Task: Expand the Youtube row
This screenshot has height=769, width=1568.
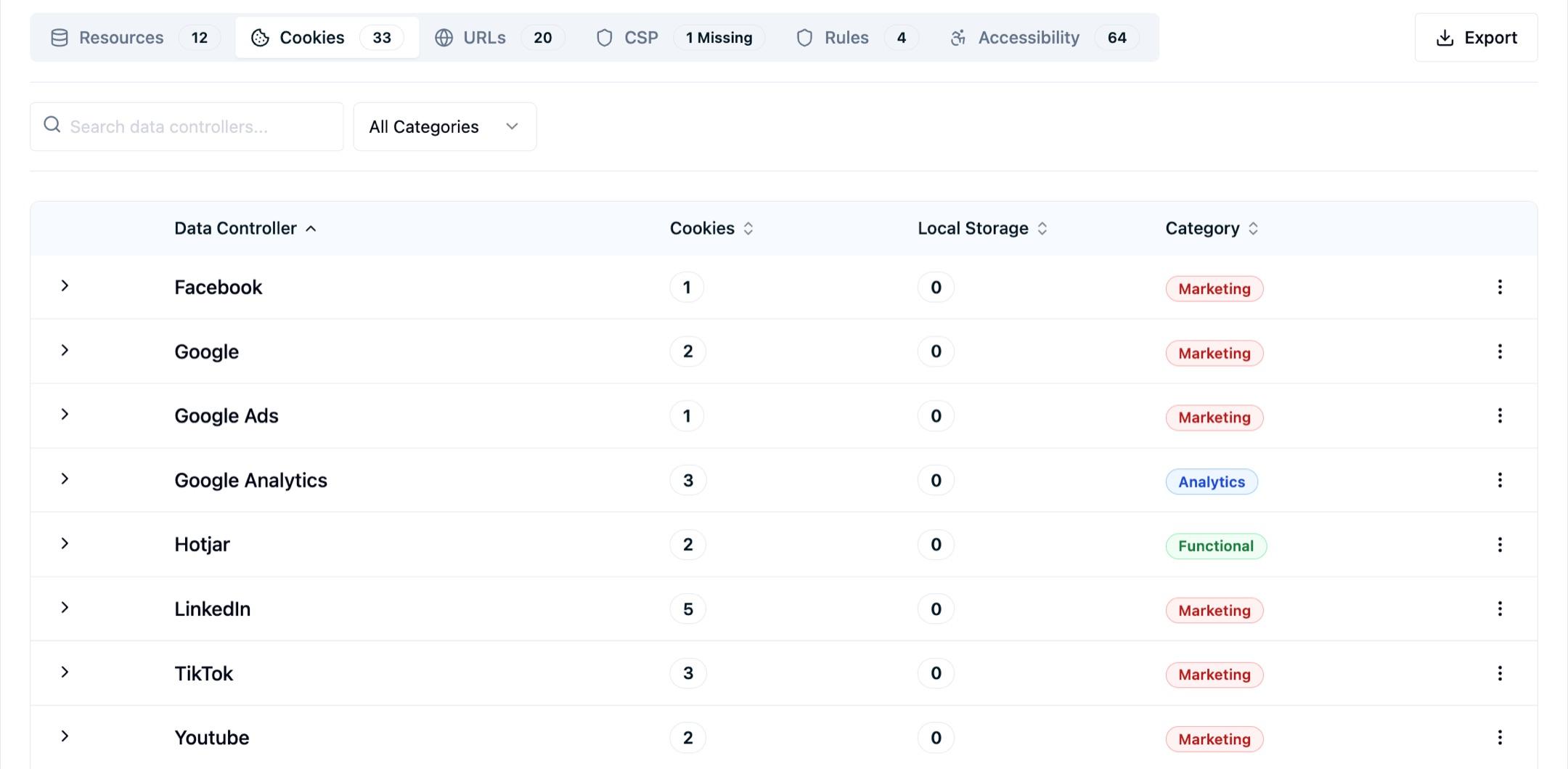Action: [x=65, y=736]
